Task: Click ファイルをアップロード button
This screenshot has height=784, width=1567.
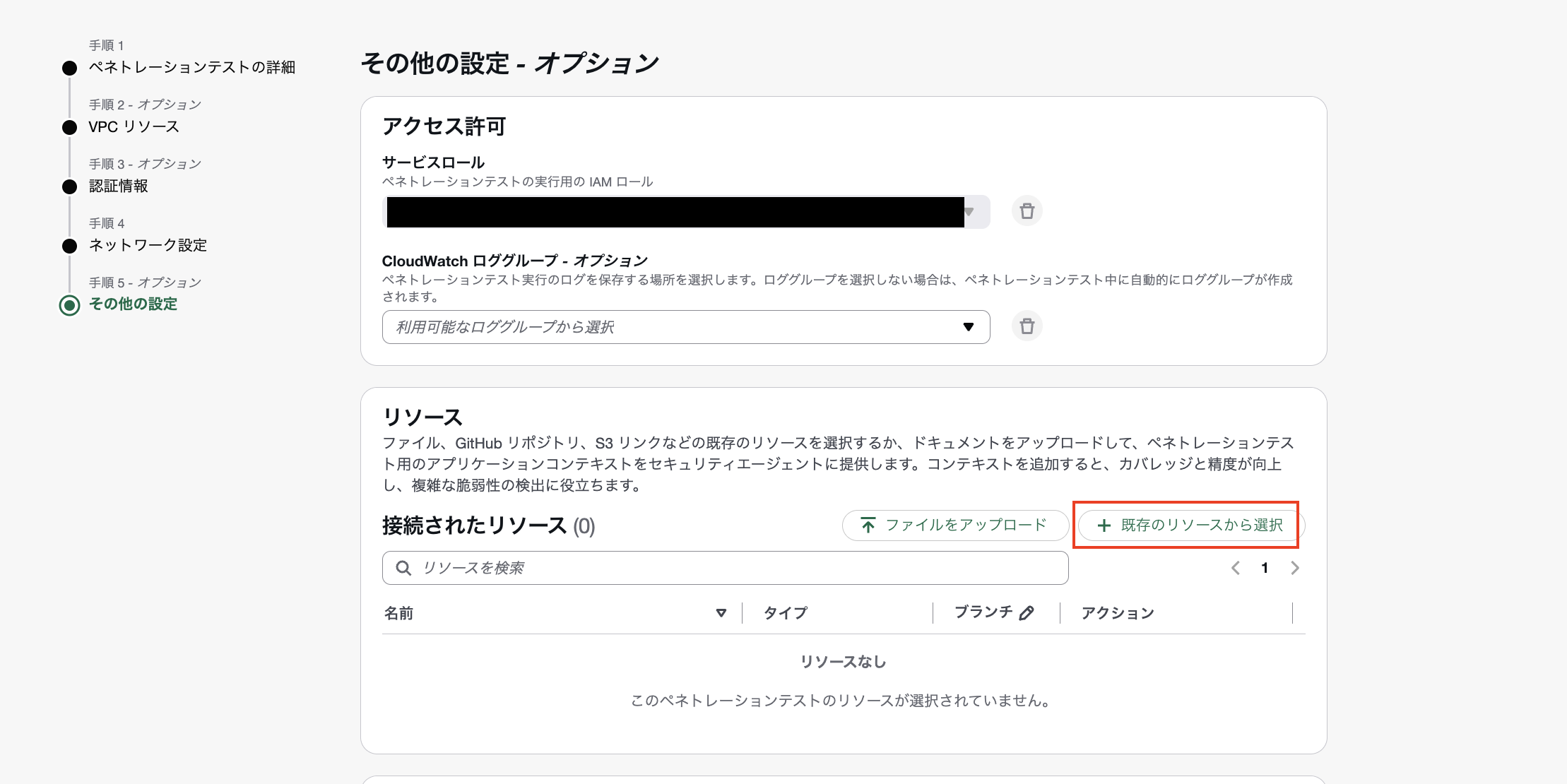Action: [x=955, y=525]
